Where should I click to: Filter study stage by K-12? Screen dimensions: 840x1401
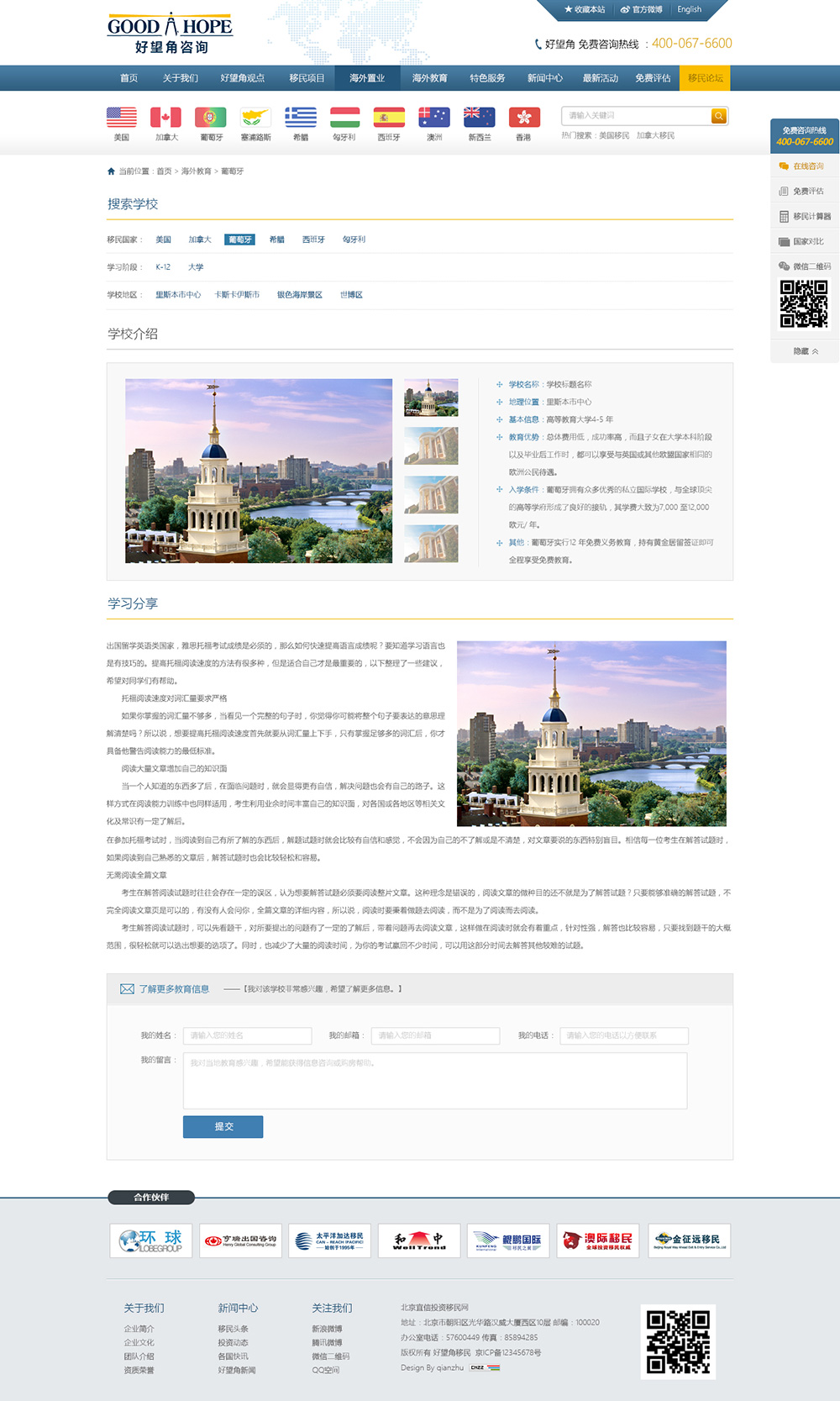pyautogui.click(x=163, y=267)
